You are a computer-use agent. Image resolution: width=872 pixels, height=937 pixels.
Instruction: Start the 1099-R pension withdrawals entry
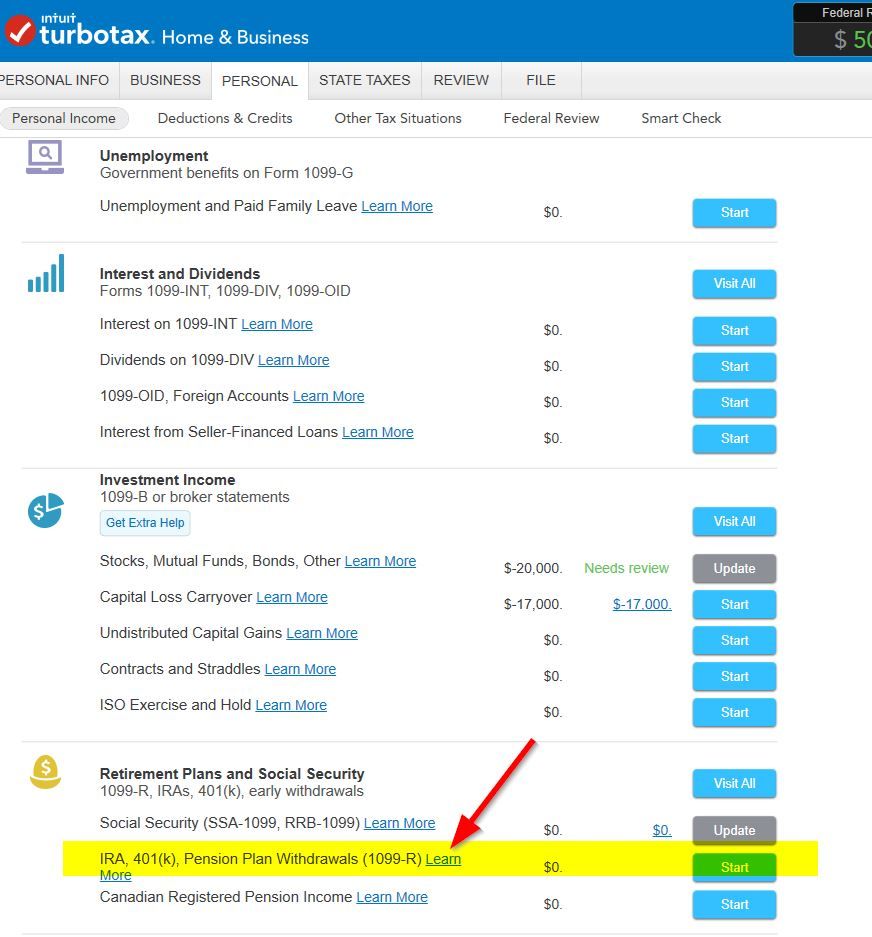point(734,867)
